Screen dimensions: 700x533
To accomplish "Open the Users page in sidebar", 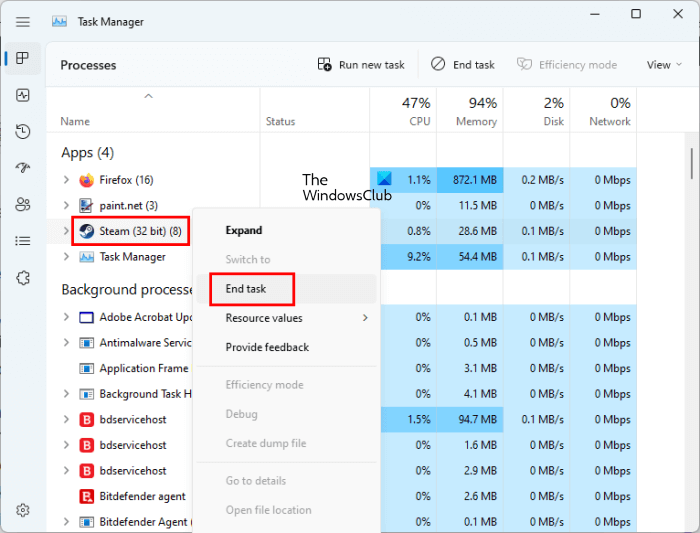I will 23,204.
